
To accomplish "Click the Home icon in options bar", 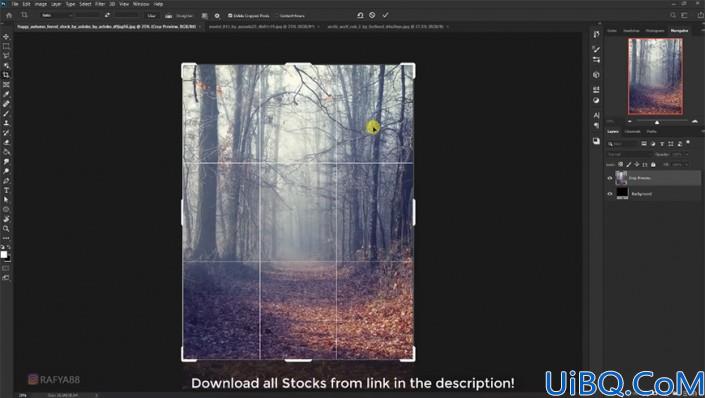I will [x=9, y=15].
